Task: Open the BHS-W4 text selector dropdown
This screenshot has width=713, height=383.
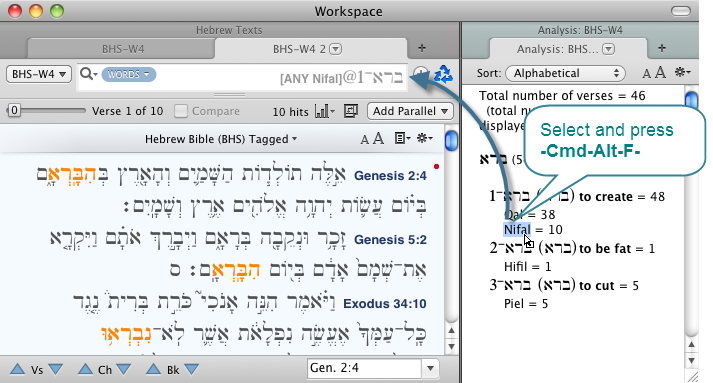Action: pos(39,74)
